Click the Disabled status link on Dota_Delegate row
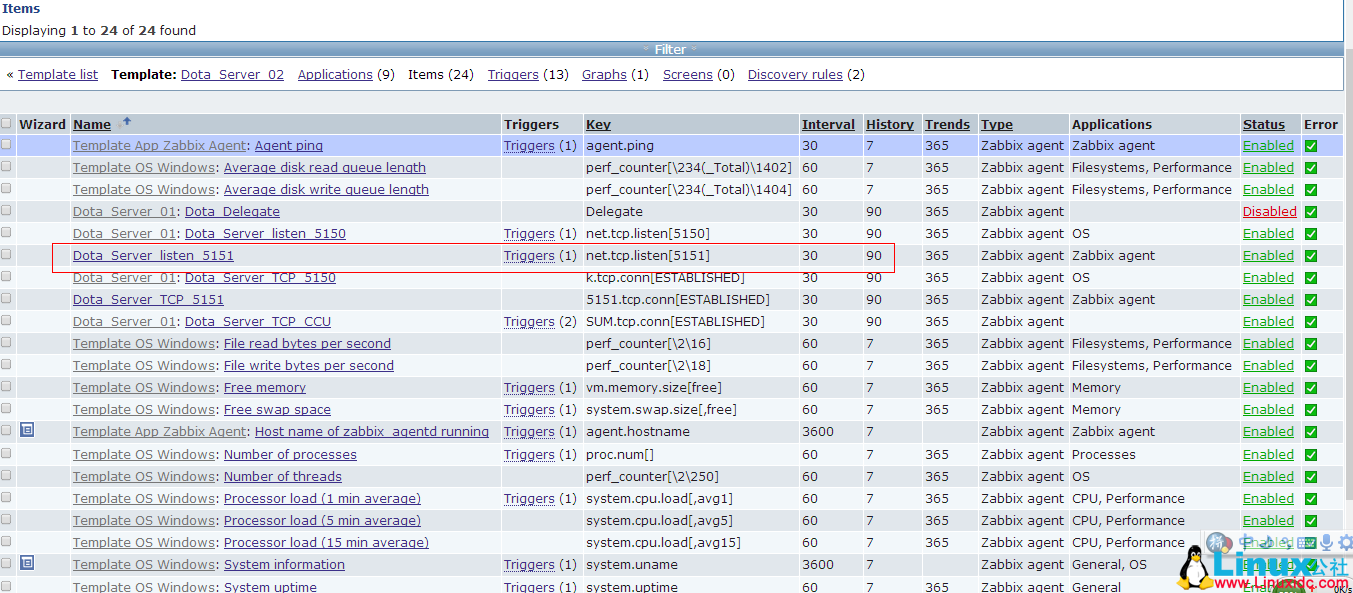Image resolution: width=1353 pixels, height=593 pixels. (x=1270, y=211)
